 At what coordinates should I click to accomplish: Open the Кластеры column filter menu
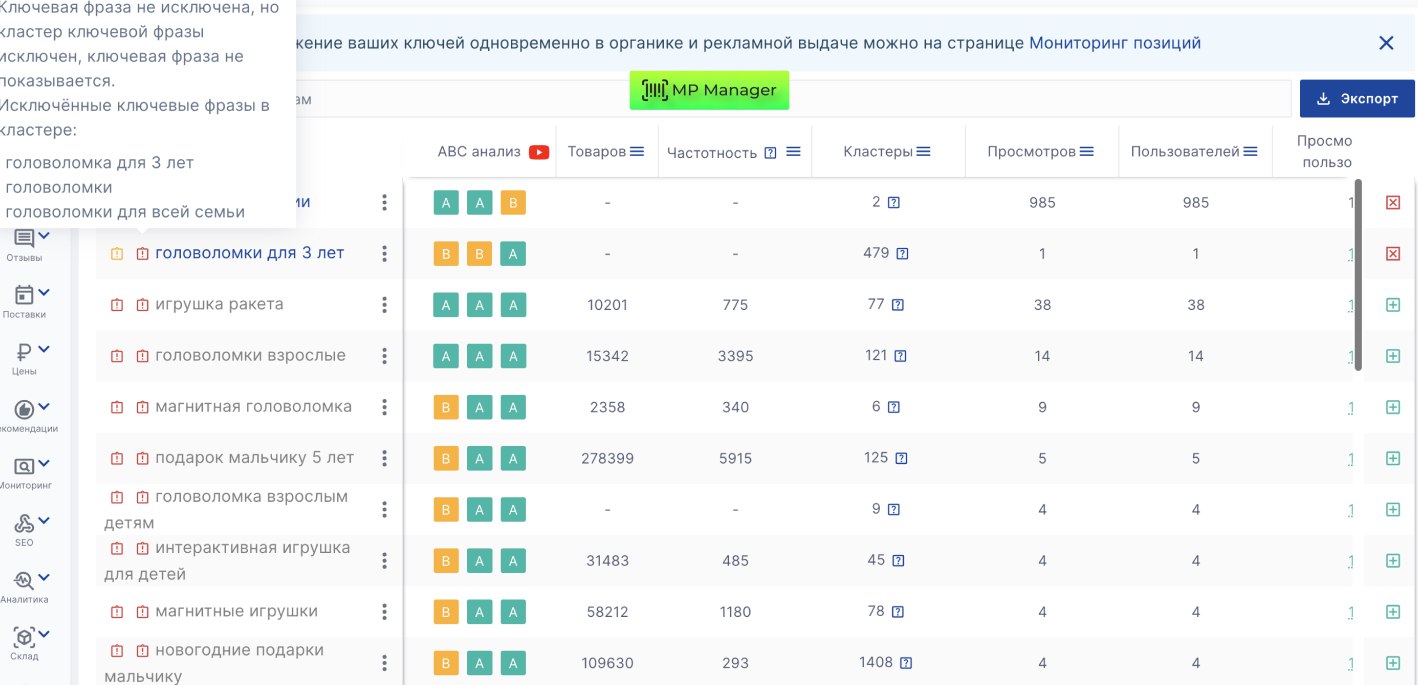point(923,152)
